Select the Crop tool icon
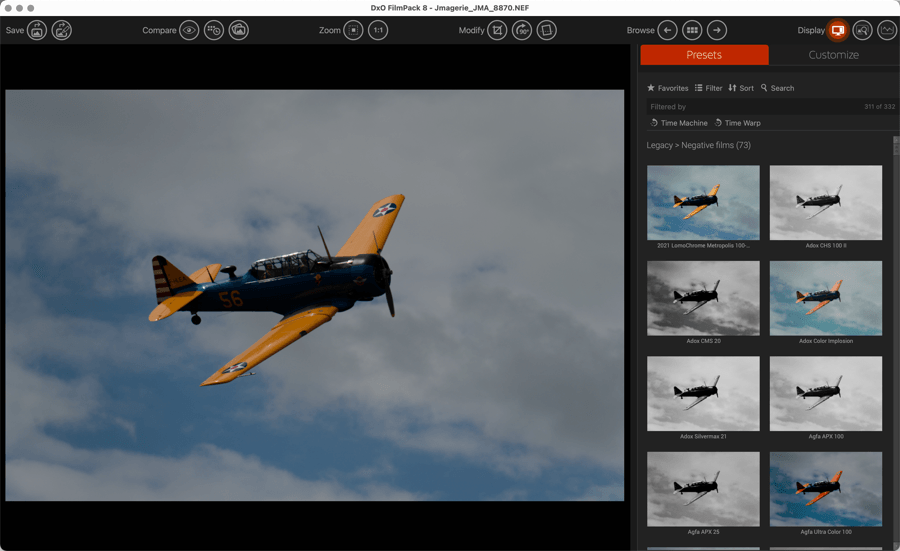 (x=497, y=31)
